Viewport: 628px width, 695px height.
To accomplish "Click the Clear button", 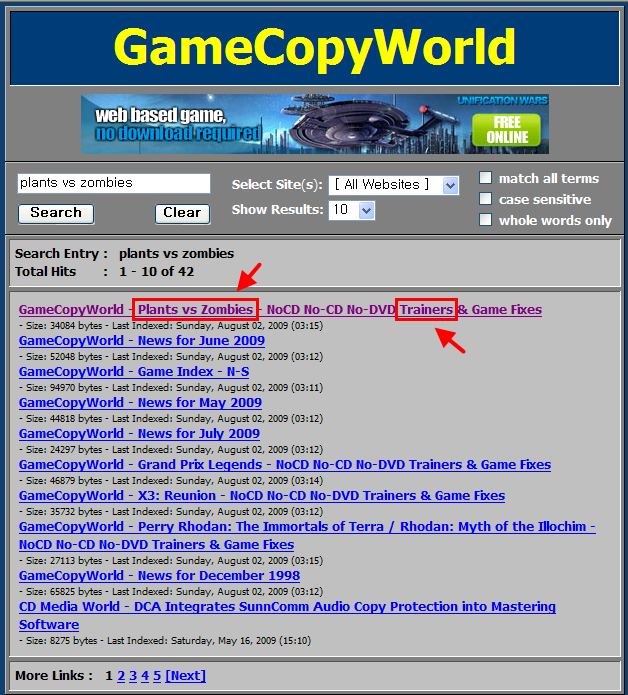I will (182, 214).
